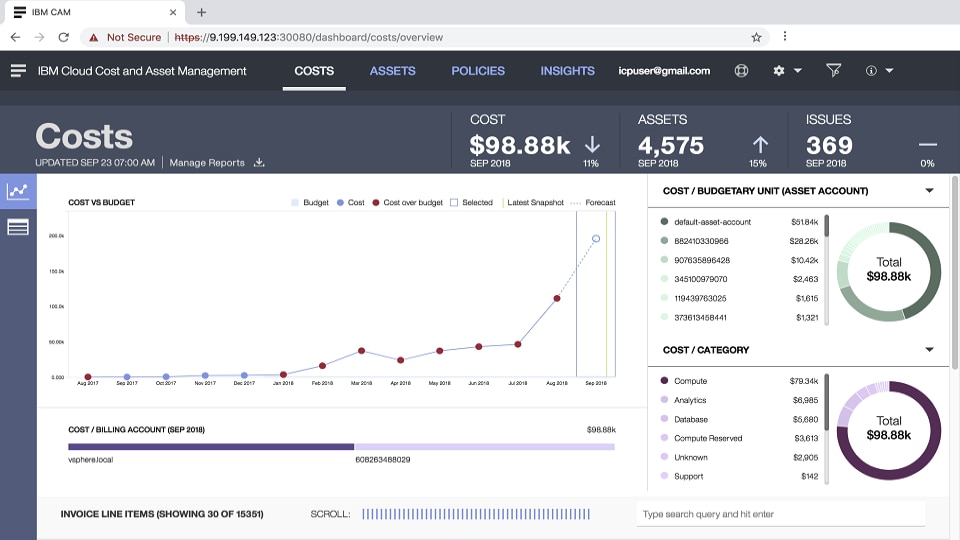The image size is (960, 540).
Task: Click the browser forward arrow
Action: 39,37
